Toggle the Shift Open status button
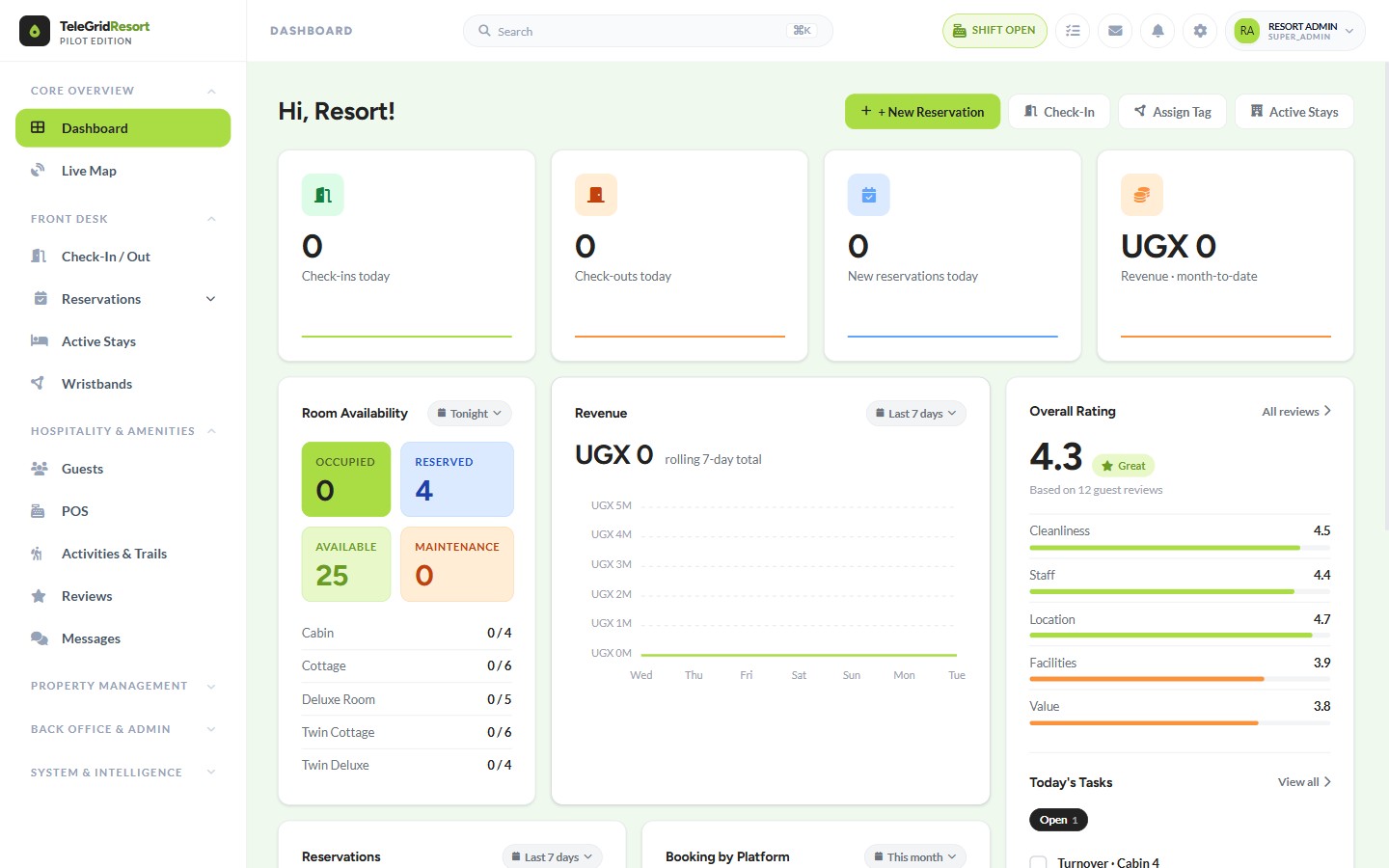Viewport: 1389px width, 868px height. click(x=994, y=31)
